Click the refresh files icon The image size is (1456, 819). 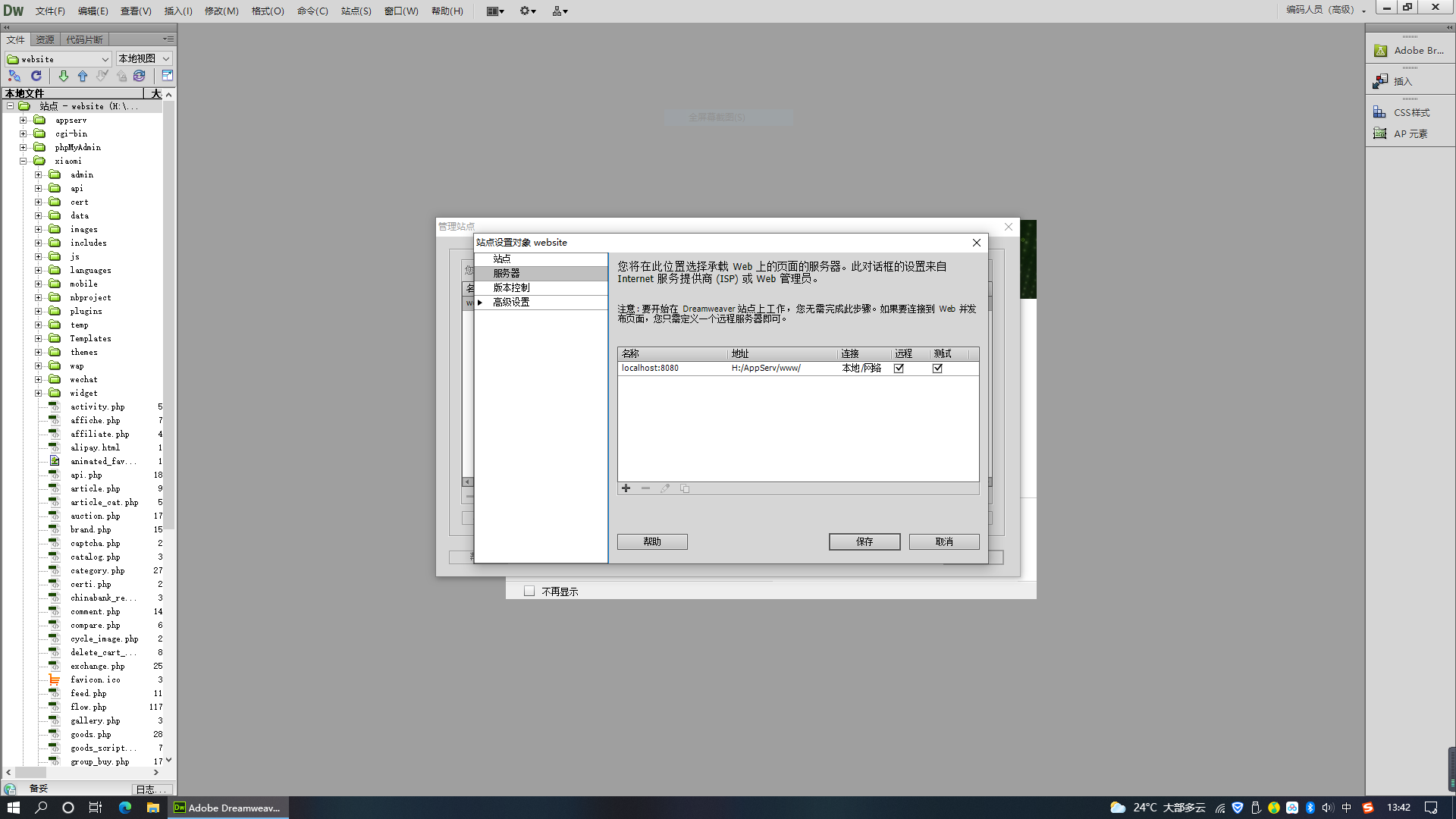pyautogui.click(x=36, y=76)
